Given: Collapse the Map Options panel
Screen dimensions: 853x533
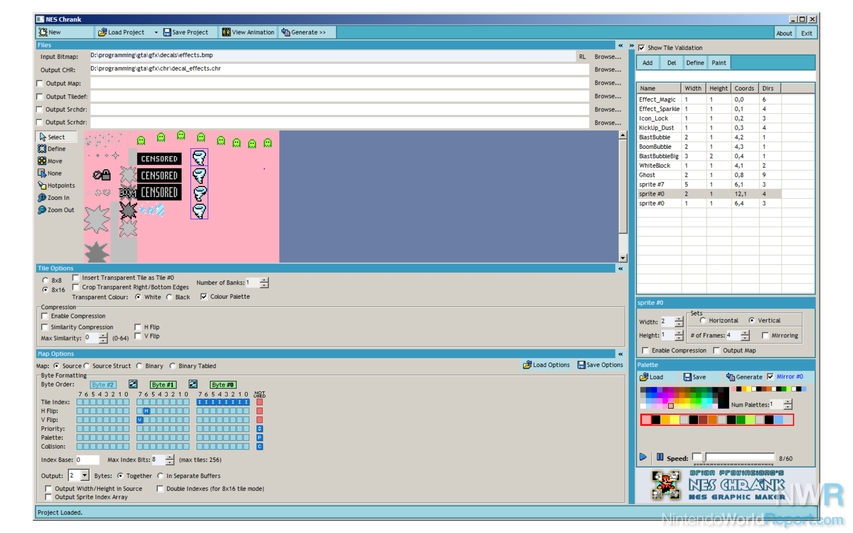Looking at the screenshot, I should 620,354.
